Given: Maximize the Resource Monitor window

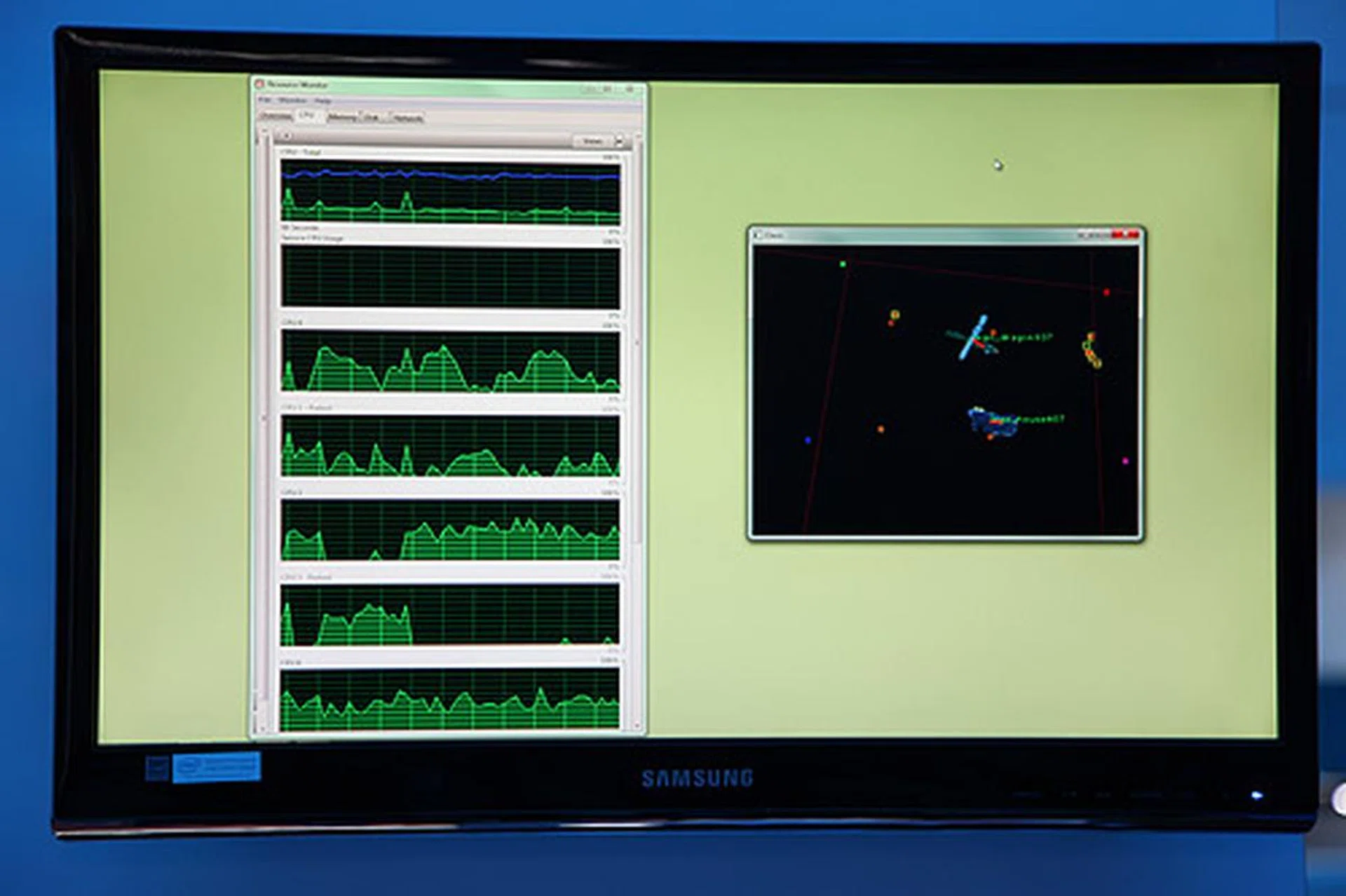Looking at the screenshot, I should 608,89.
